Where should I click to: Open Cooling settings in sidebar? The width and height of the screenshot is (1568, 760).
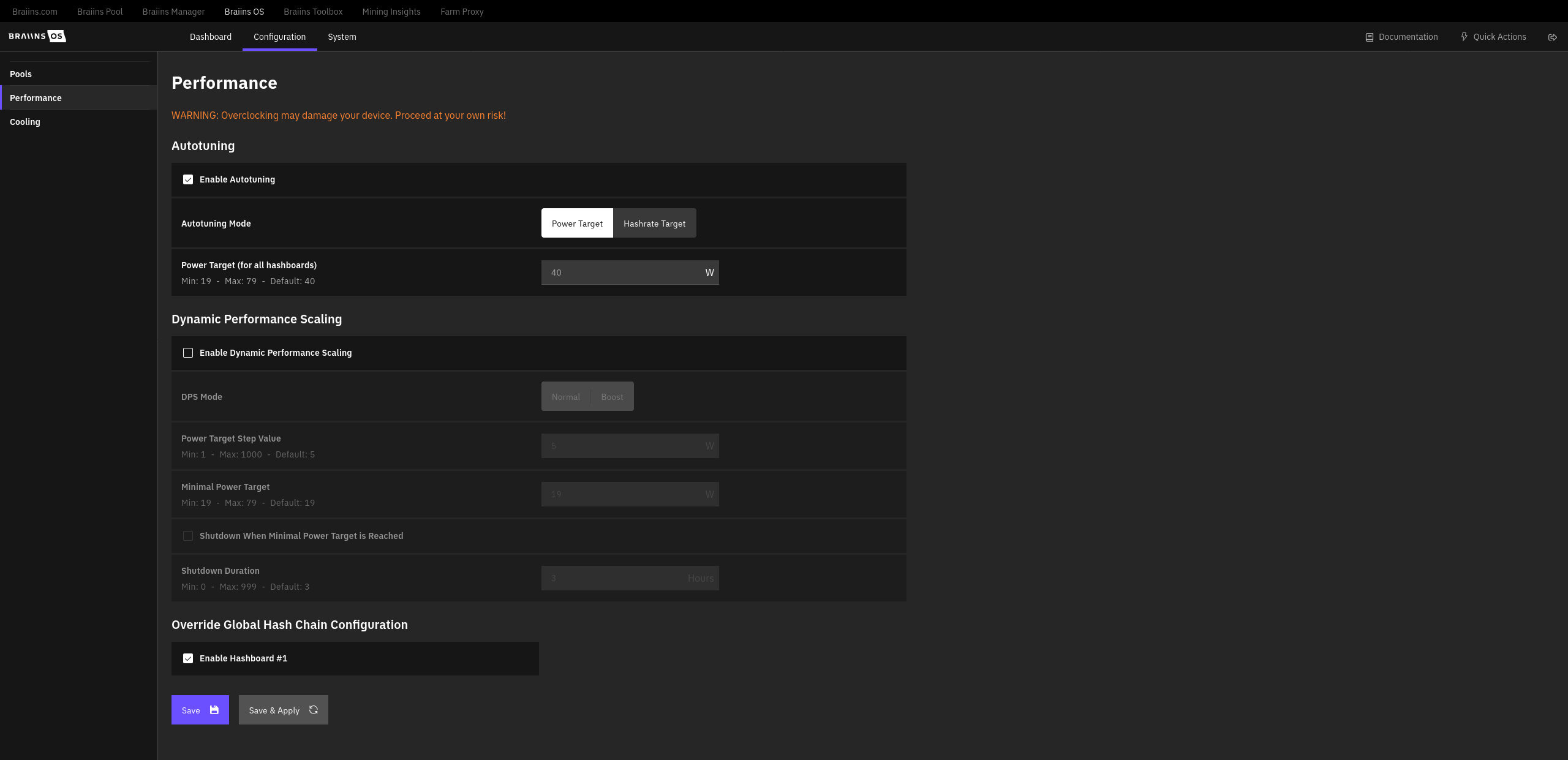pos(25,122)
